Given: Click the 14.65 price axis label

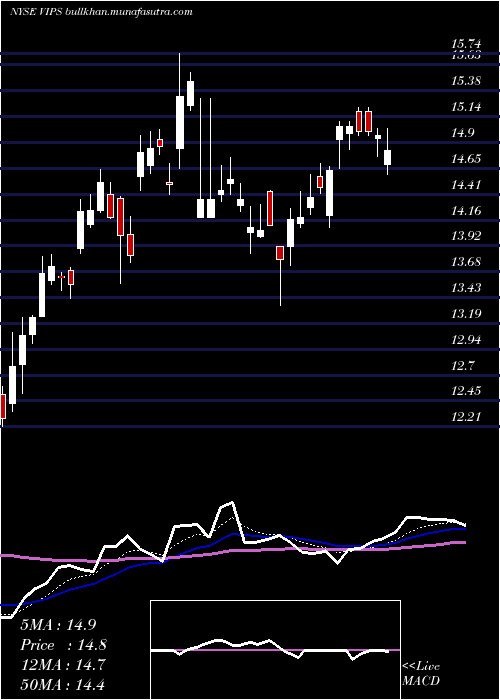Looking at the screenshot, I should 466,158.
